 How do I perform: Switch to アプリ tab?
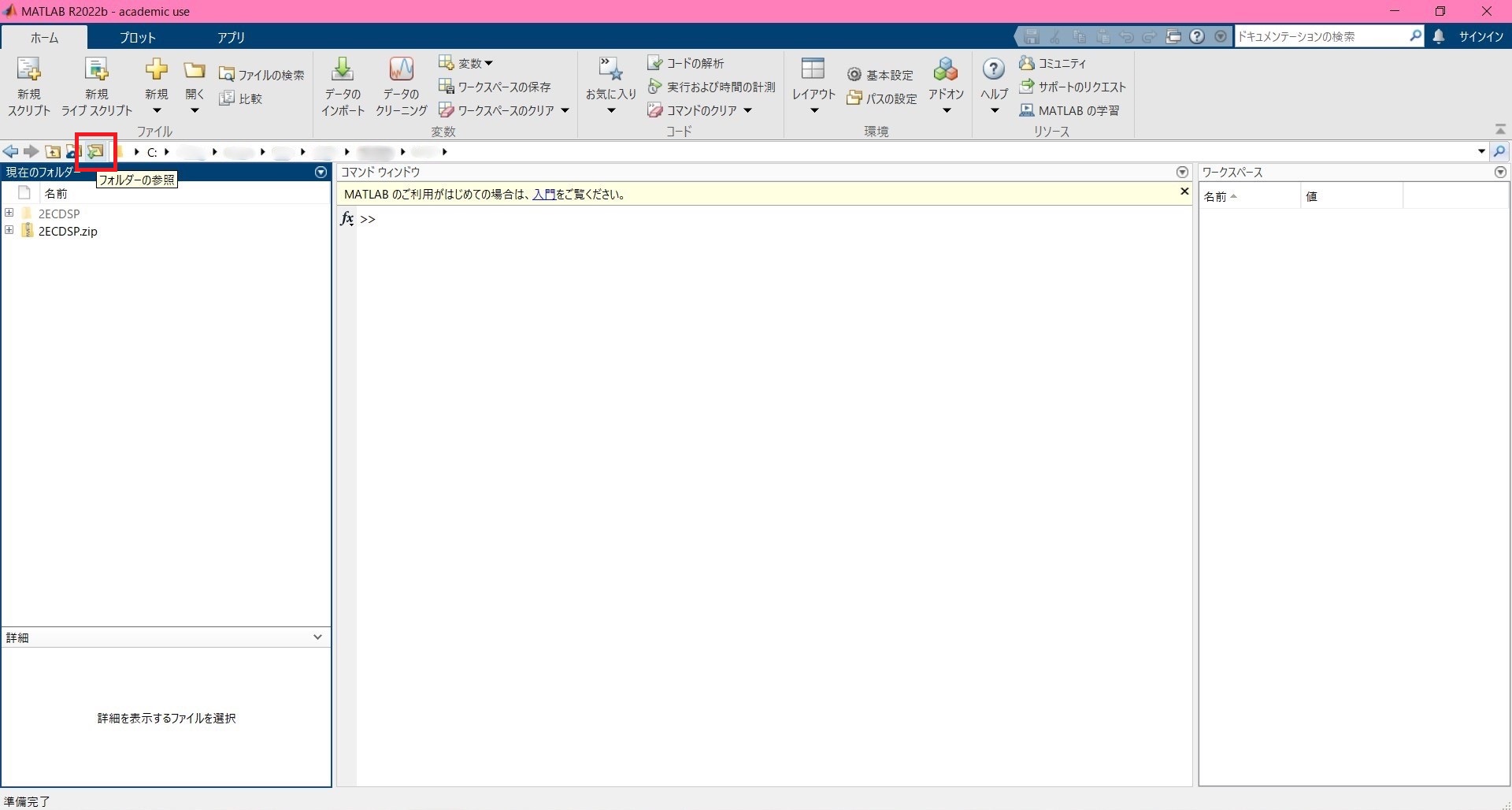[x=232, y=37]
